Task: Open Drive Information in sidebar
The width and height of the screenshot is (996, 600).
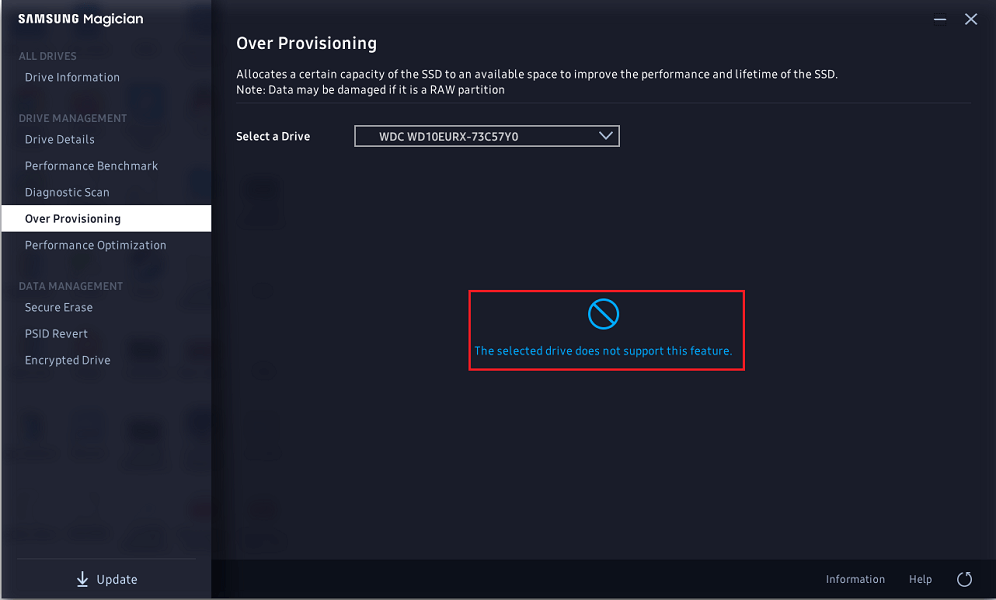Action: tap(72, 77)
